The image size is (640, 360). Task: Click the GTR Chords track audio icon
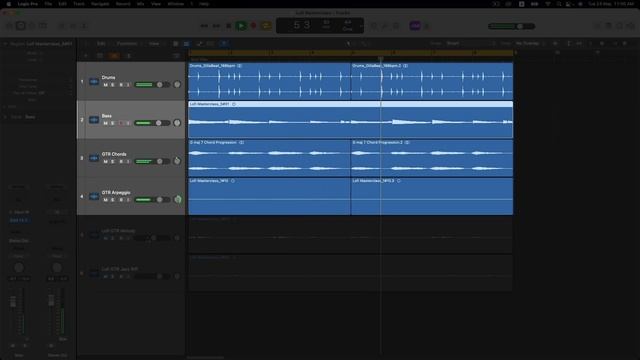coord(94,158)
